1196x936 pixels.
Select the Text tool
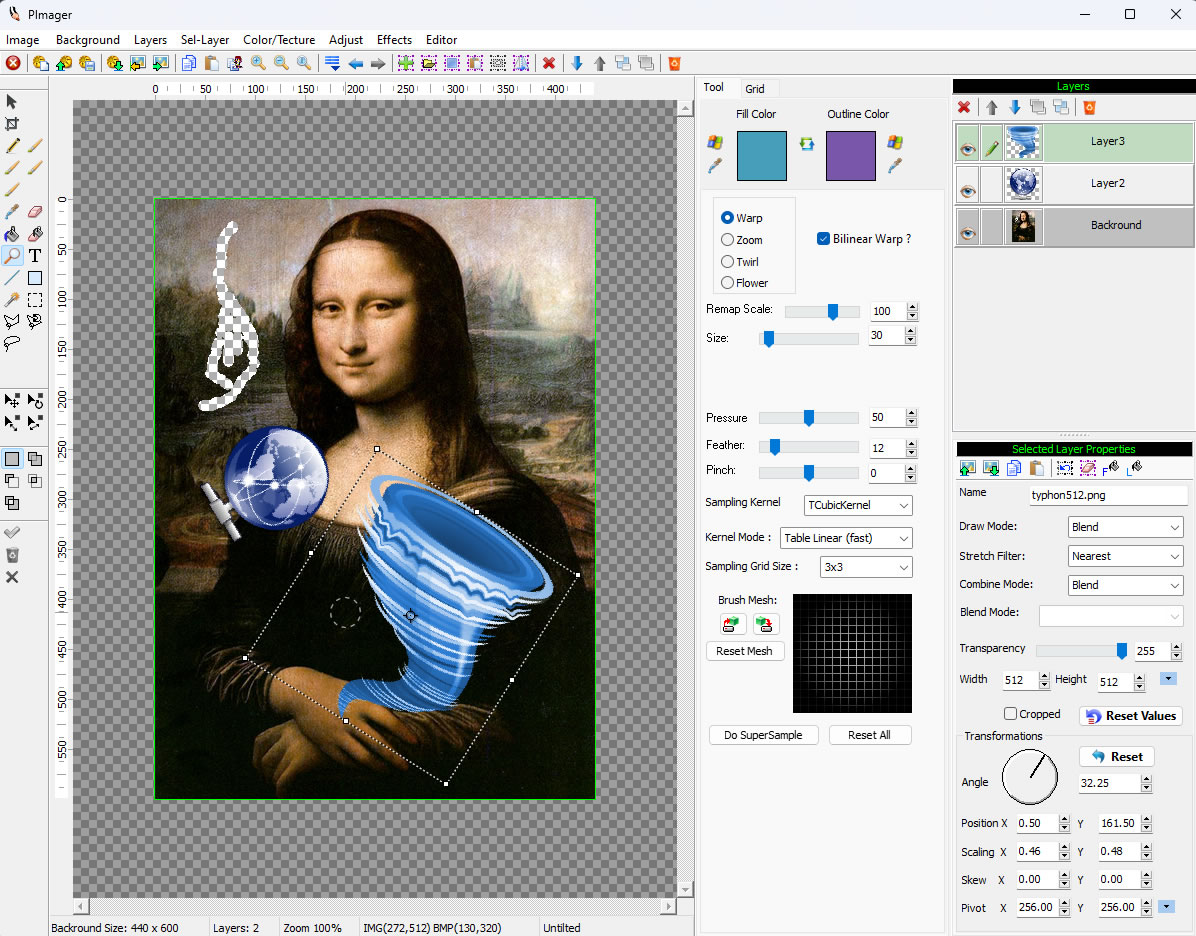coord(35,256)
